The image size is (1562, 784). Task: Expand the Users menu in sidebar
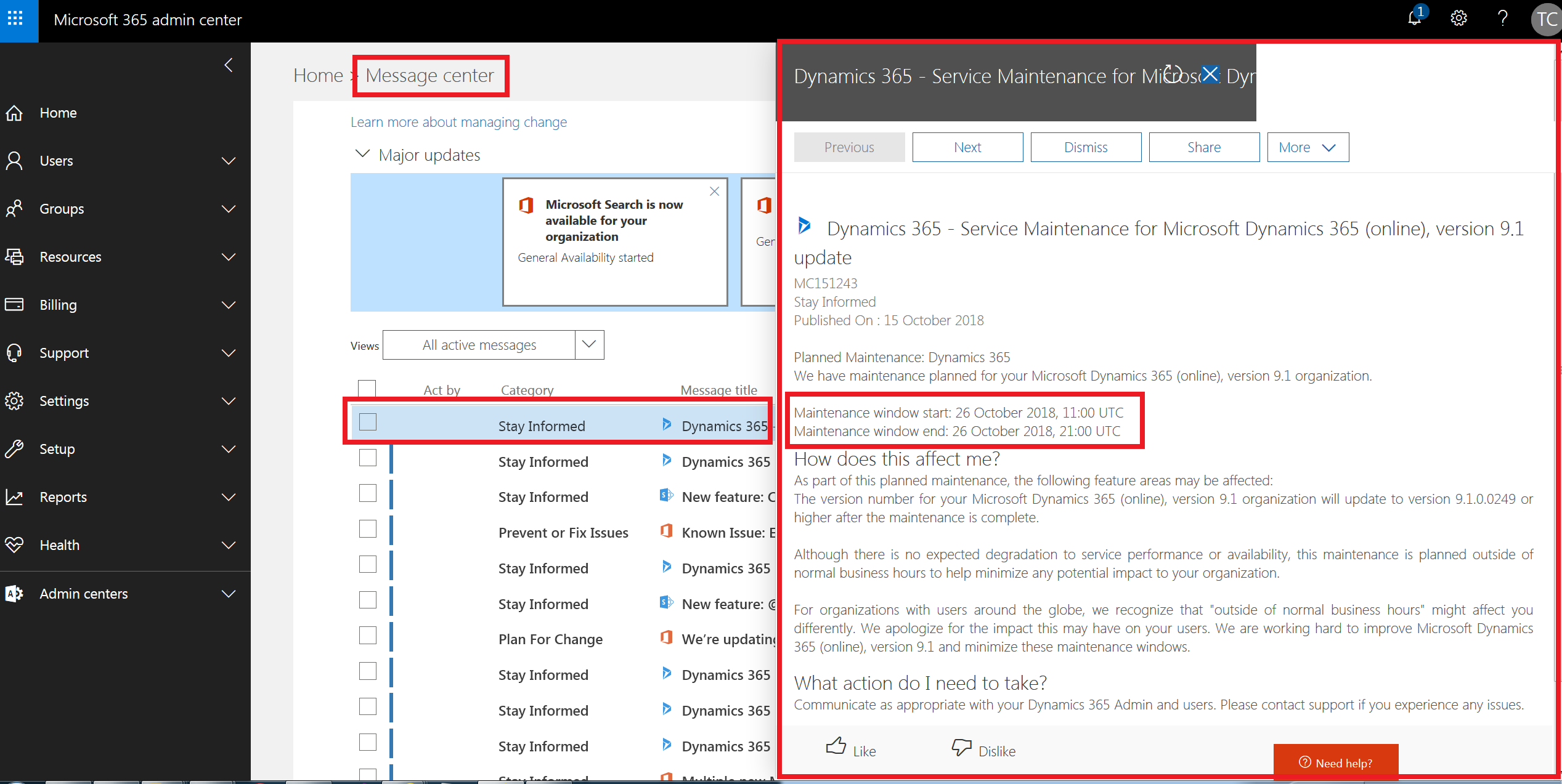tap(229, 161)
